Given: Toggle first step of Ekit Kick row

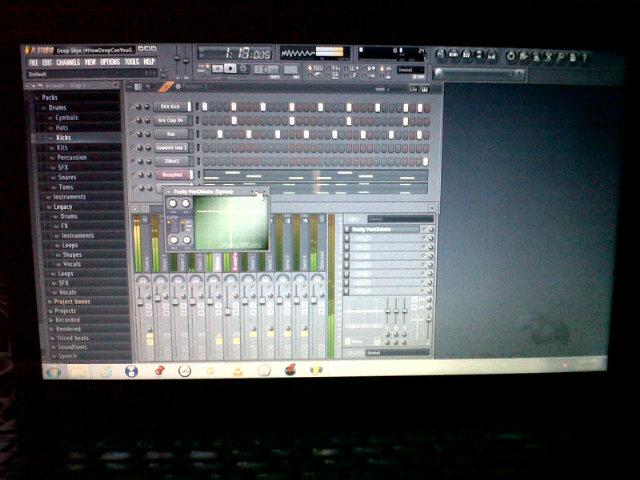Looking at the screenshot, I should point(204,107).
